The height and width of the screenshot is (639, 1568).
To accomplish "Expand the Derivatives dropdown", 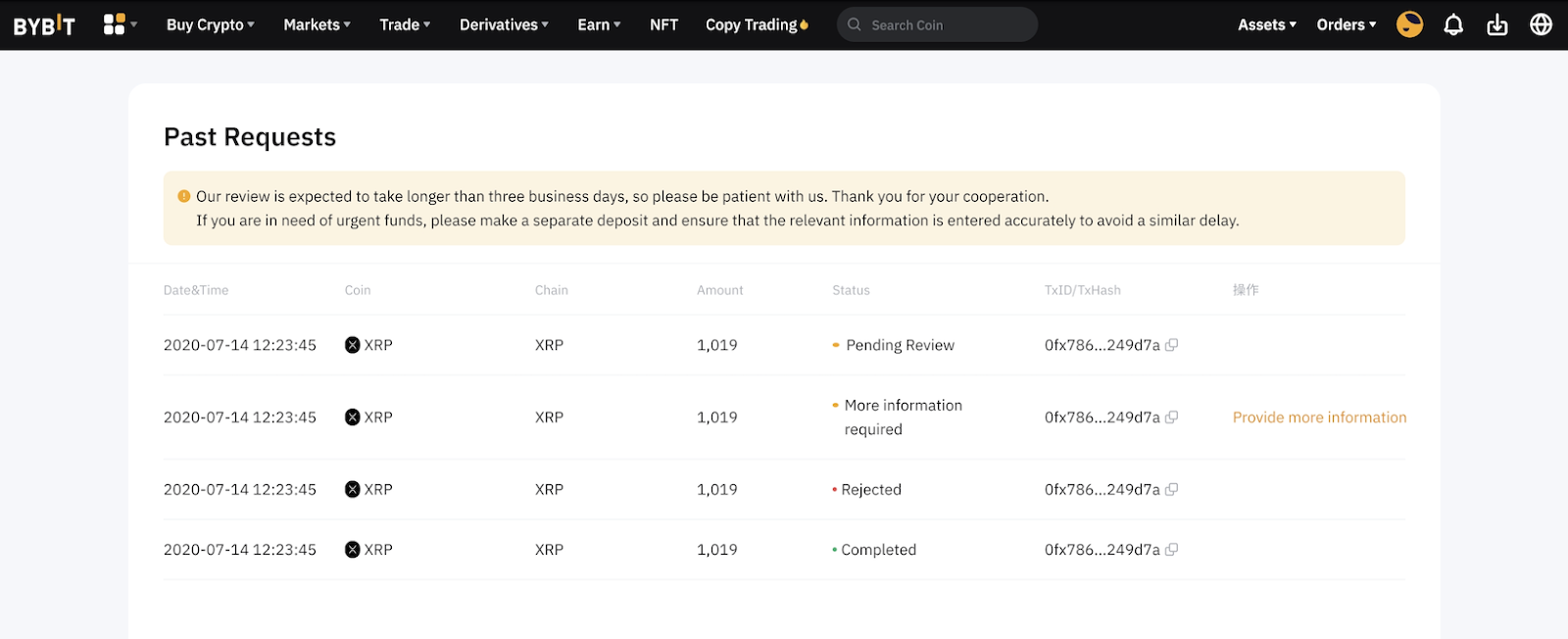I will tap(503, 25).
